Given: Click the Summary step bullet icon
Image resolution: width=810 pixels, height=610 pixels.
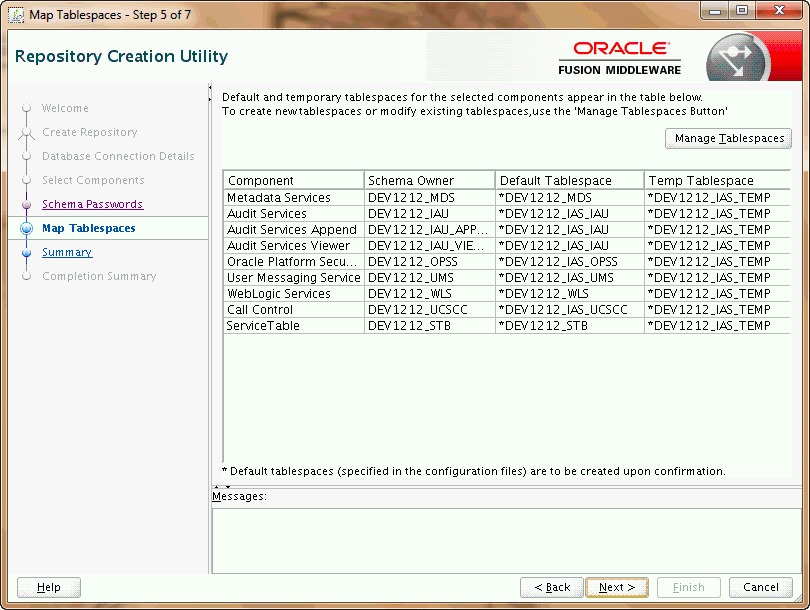Looking at the screenshot, I should click(27, 253).
